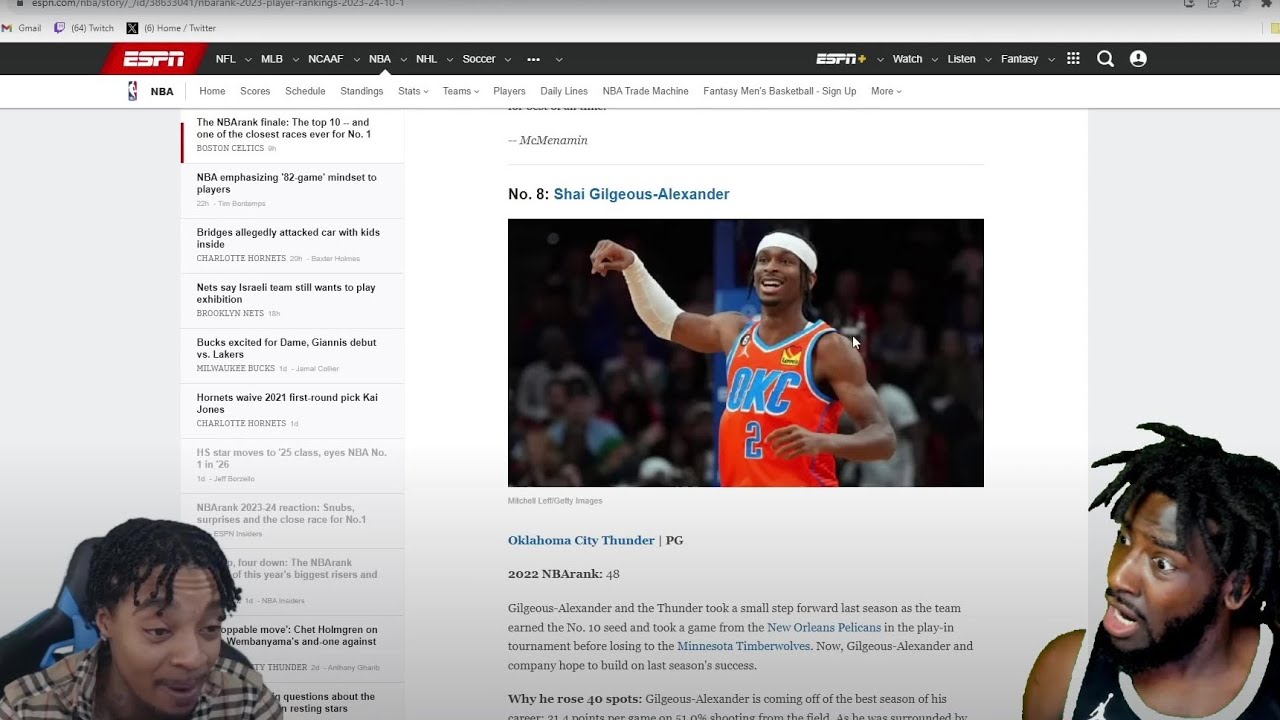Open the Scores tab
This screenshot has height=720, width=1280.
click(255, 91)
